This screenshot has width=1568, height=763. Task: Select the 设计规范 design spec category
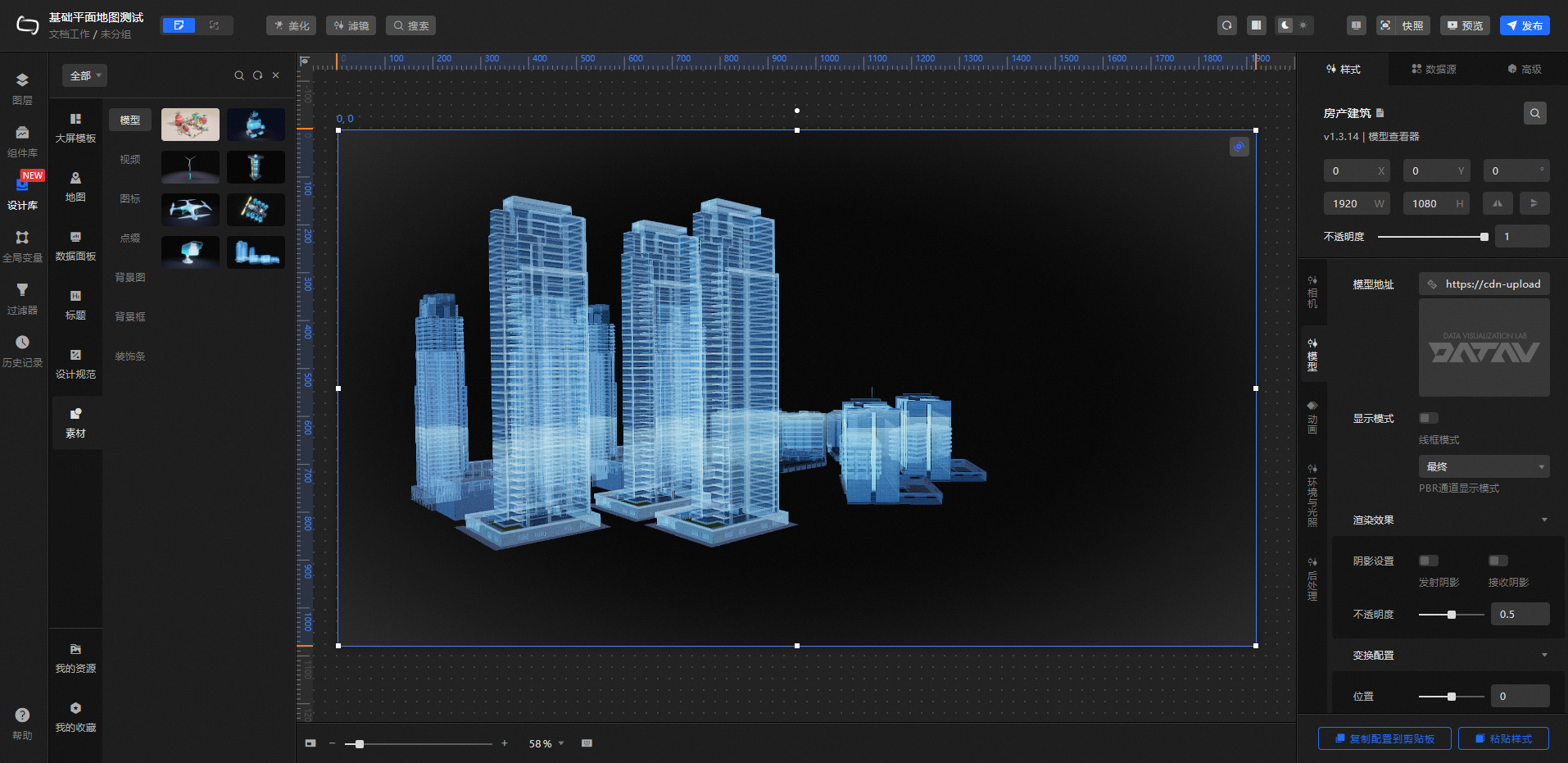pyautogui.click(x=75, y=365)
